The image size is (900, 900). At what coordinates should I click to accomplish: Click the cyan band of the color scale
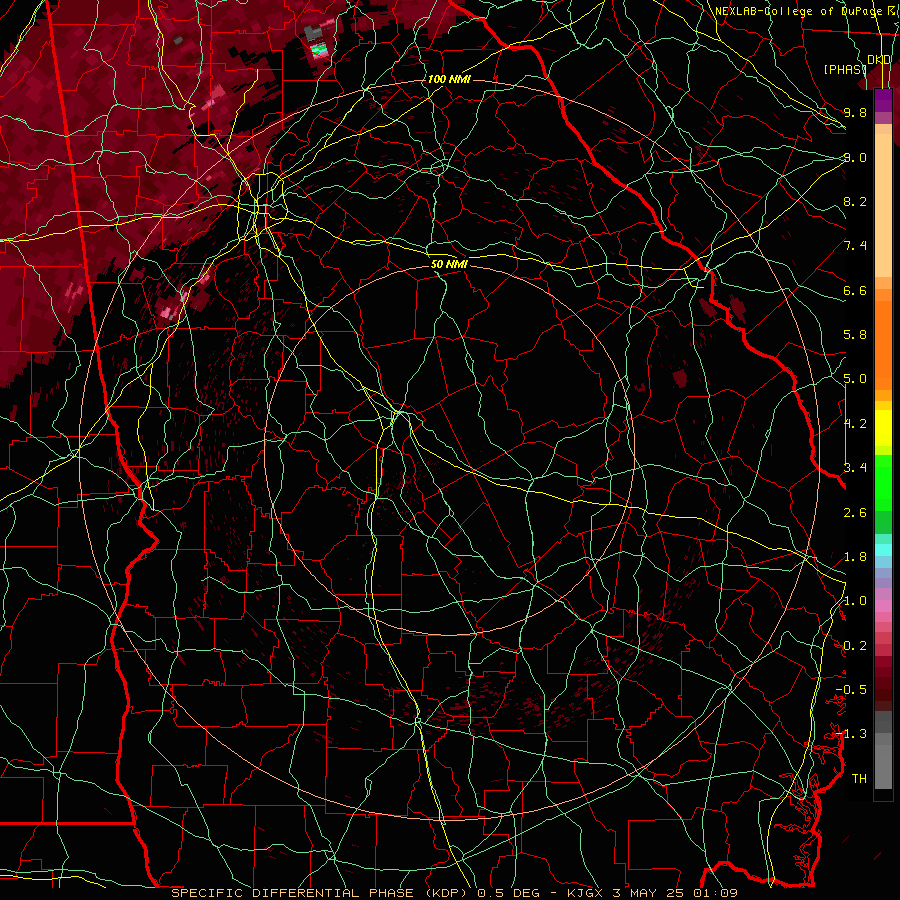tap(883, 550)
